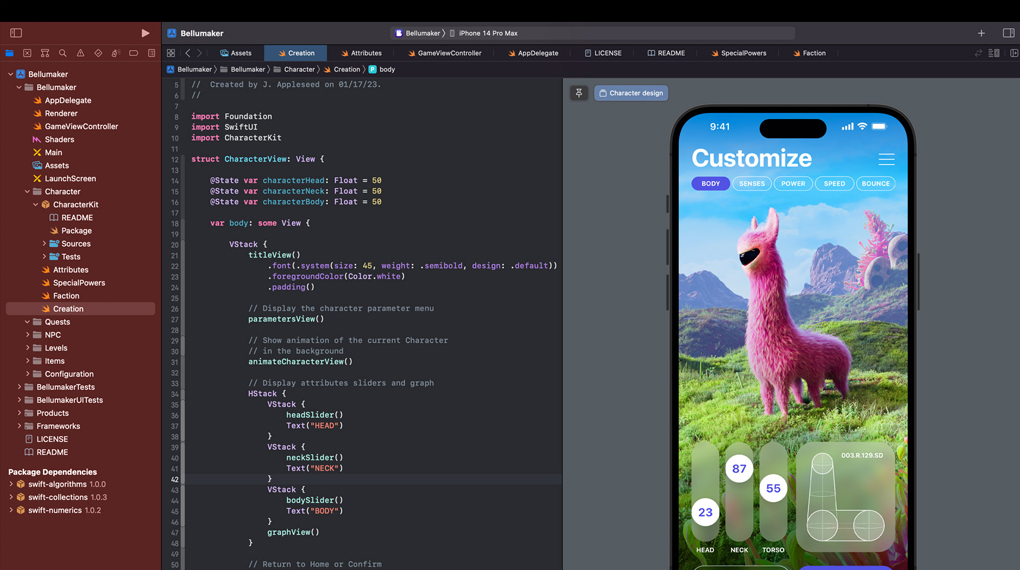Viewport: 1020px width, 570px height.
Task: Add an editor on the right
Action: pyautogui.click(x=1013, y=53)
